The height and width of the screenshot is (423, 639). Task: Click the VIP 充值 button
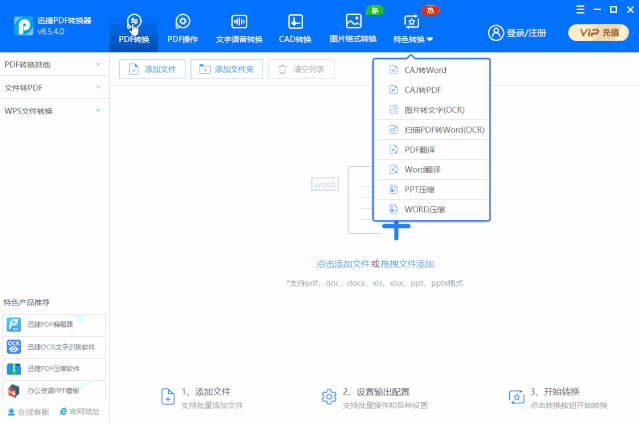[598, 33]
